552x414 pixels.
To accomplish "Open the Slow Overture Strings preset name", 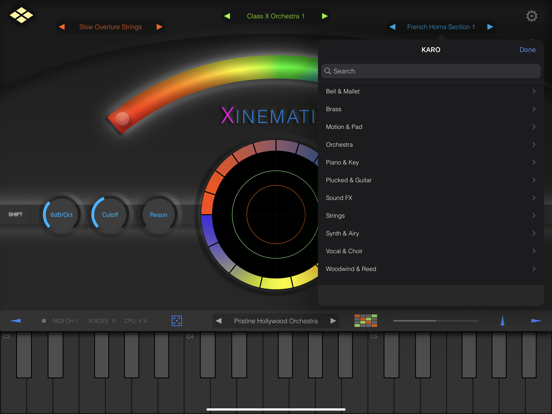I will [110, 27].
